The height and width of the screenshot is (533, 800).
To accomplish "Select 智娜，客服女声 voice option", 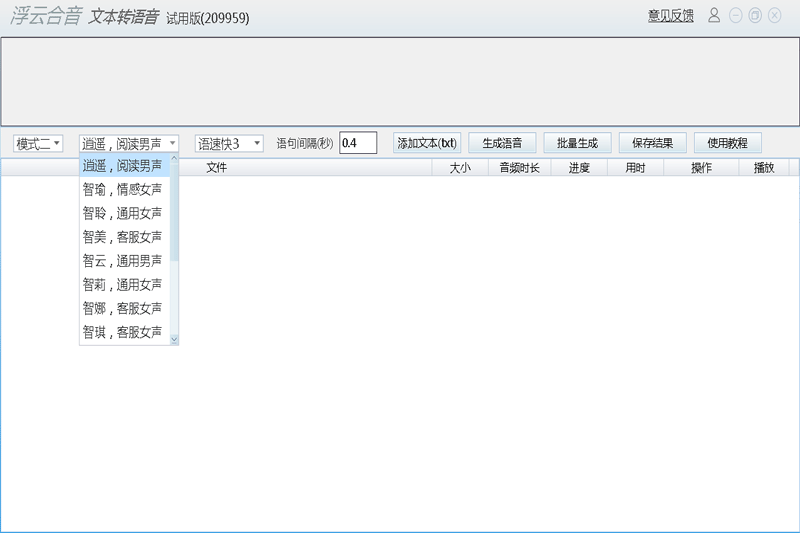I will click(124, 309).
